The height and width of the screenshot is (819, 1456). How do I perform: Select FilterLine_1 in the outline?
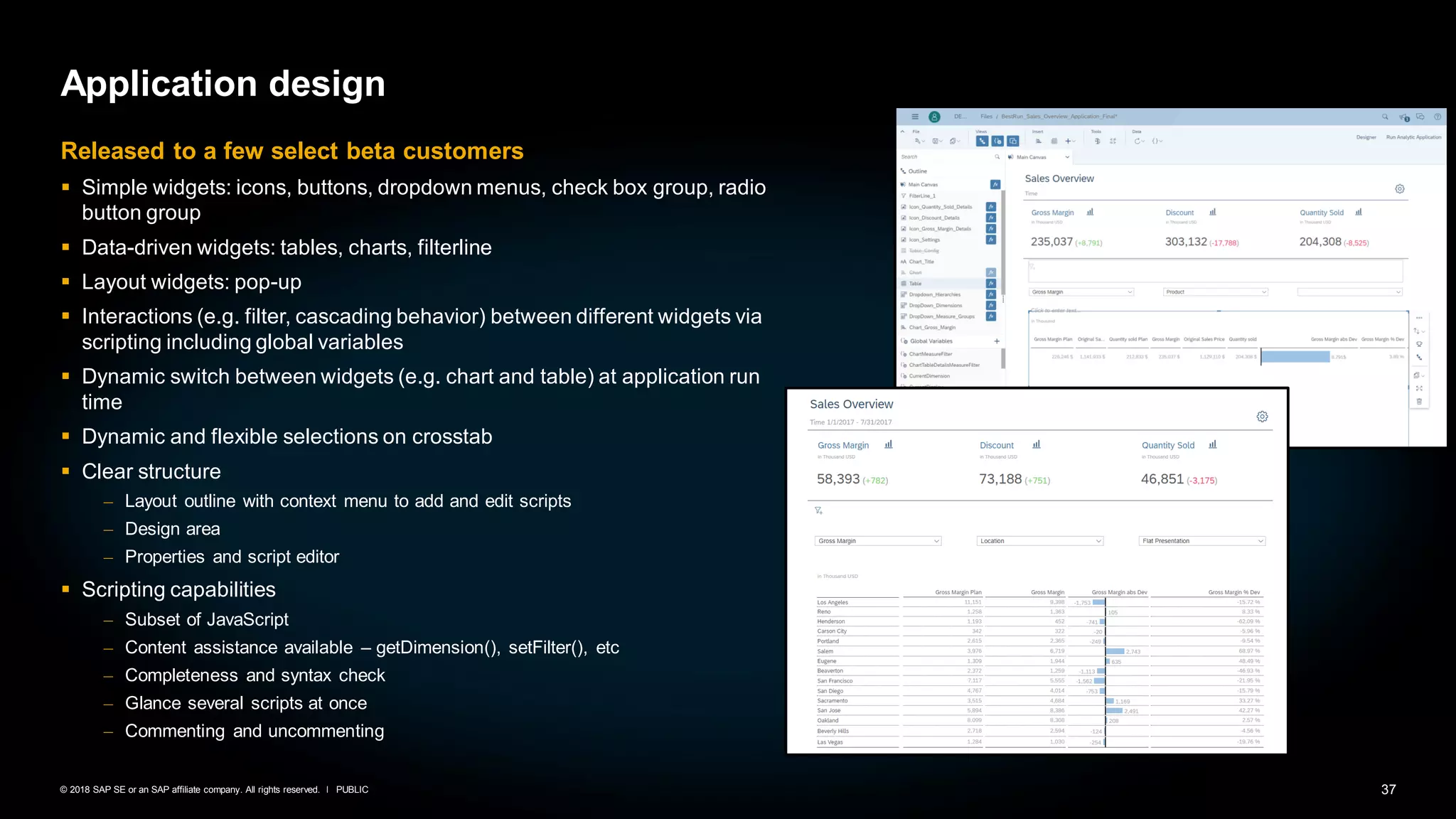pyautogui.click(x=922, y=196)
